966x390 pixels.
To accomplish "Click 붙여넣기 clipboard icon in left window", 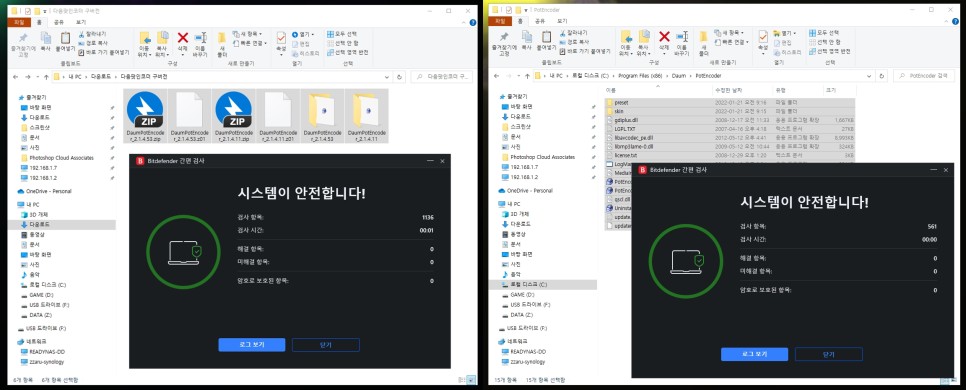I will (65, 38).
